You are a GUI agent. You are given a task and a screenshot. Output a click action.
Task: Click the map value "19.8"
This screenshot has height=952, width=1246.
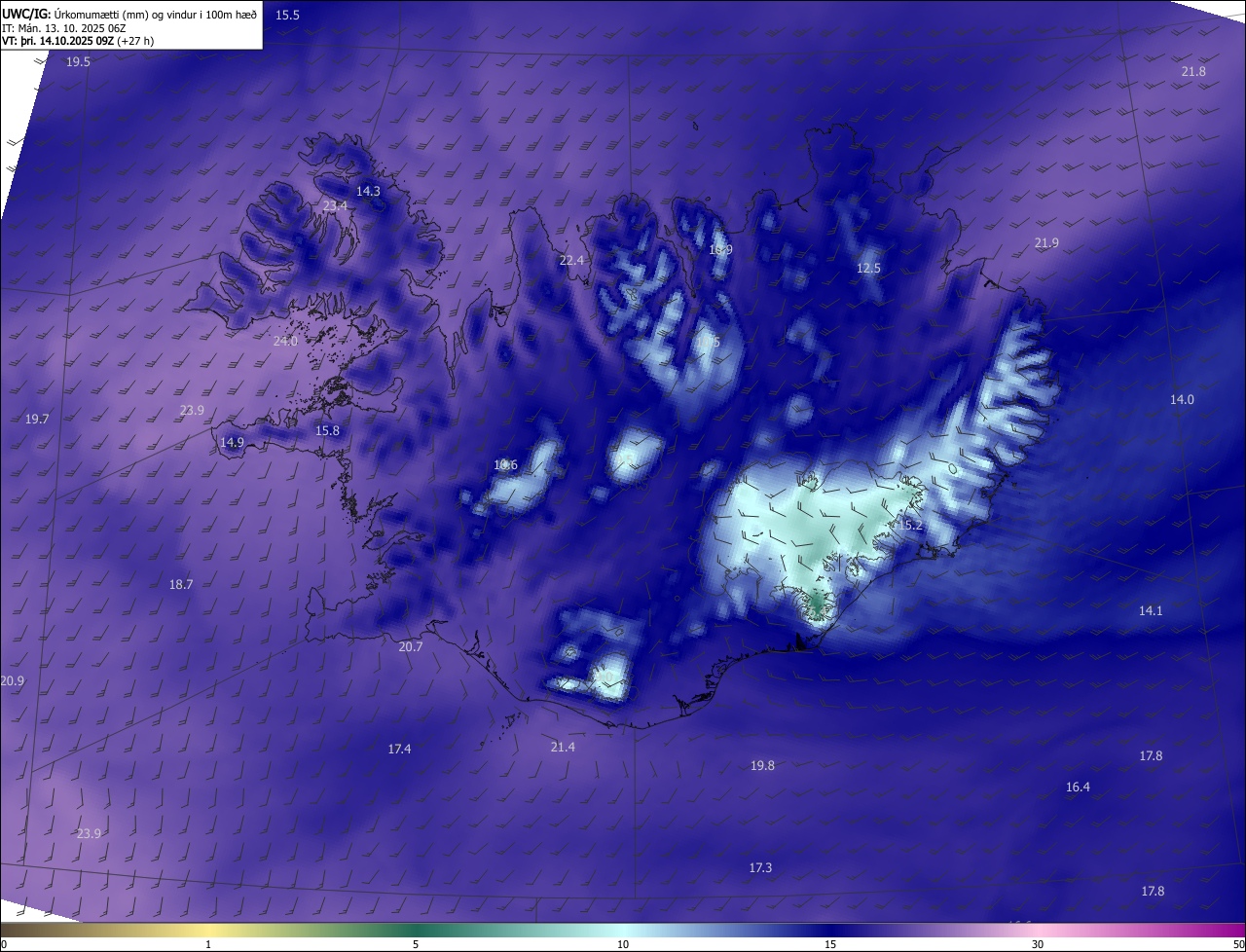(x=762, y=765)
